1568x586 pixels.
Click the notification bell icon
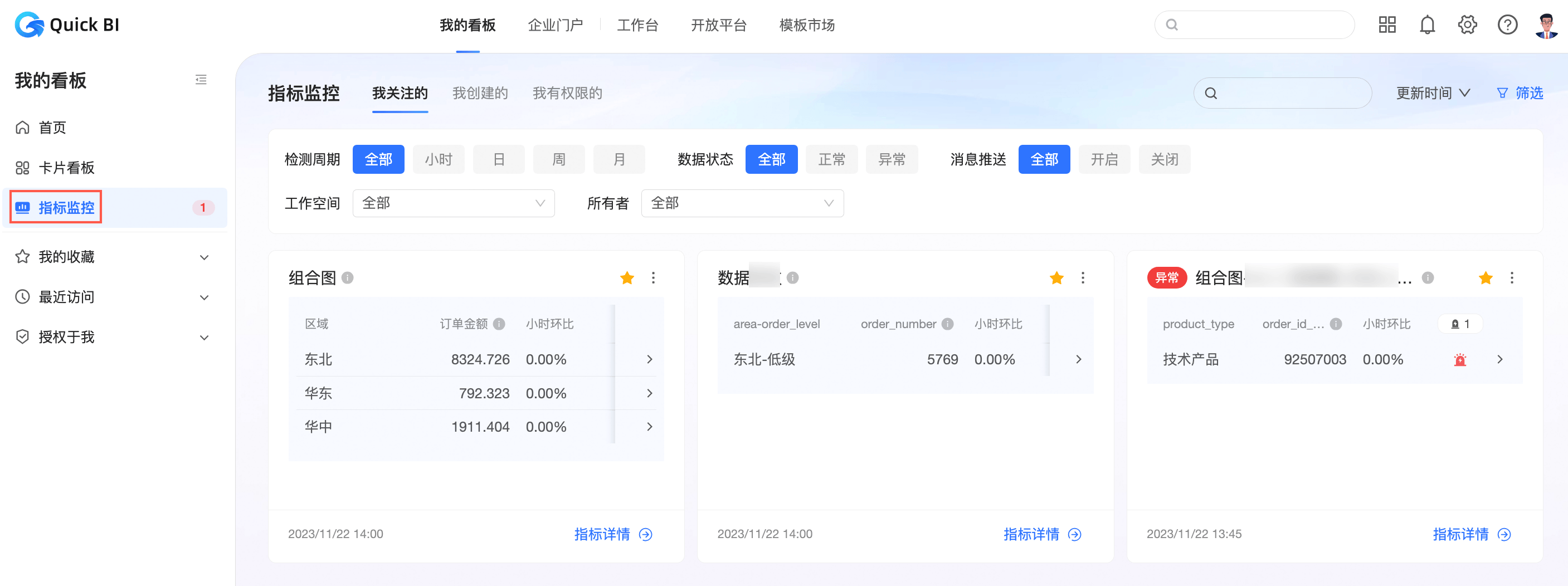1427,25
